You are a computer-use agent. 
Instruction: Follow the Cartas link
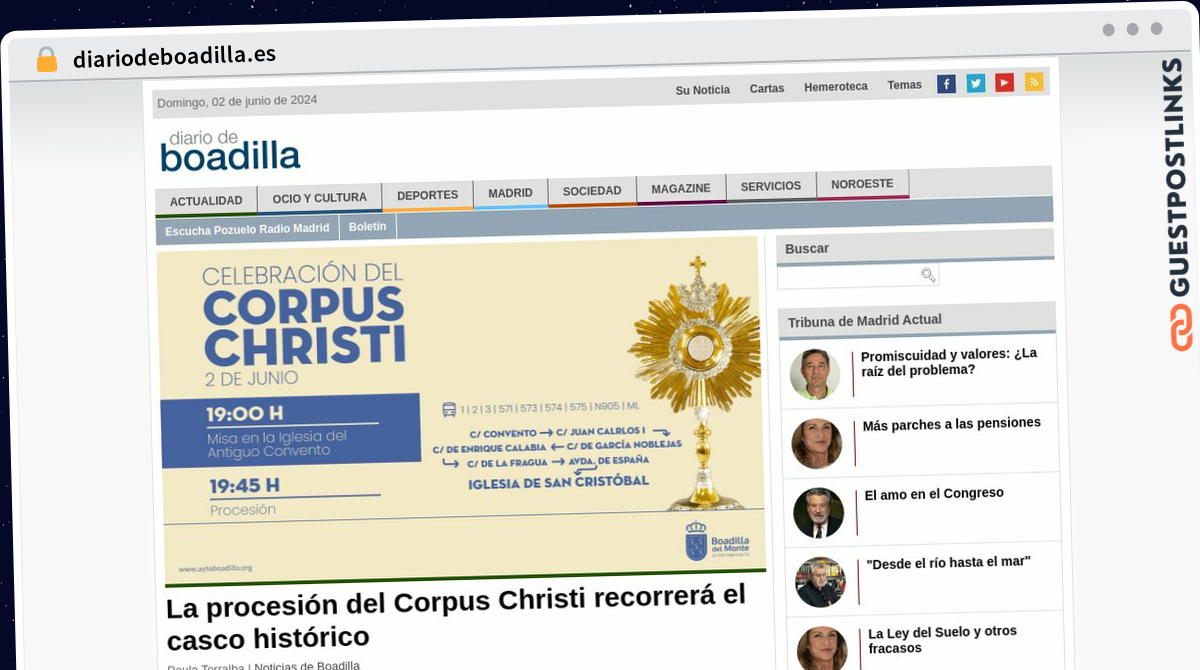pyautogui.click(x=767, y=88)
